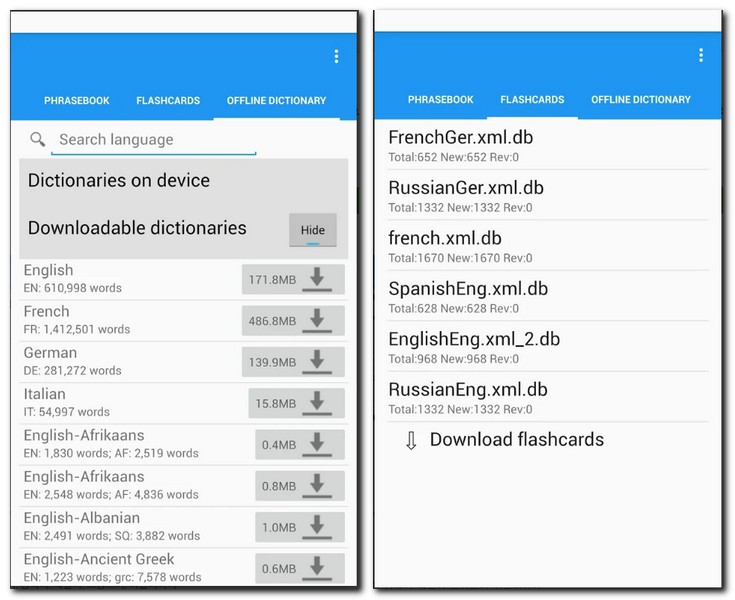This screenshot has height=600, width=735.
Task: Click the search magnifier icon
Action: tap(38, 140)
